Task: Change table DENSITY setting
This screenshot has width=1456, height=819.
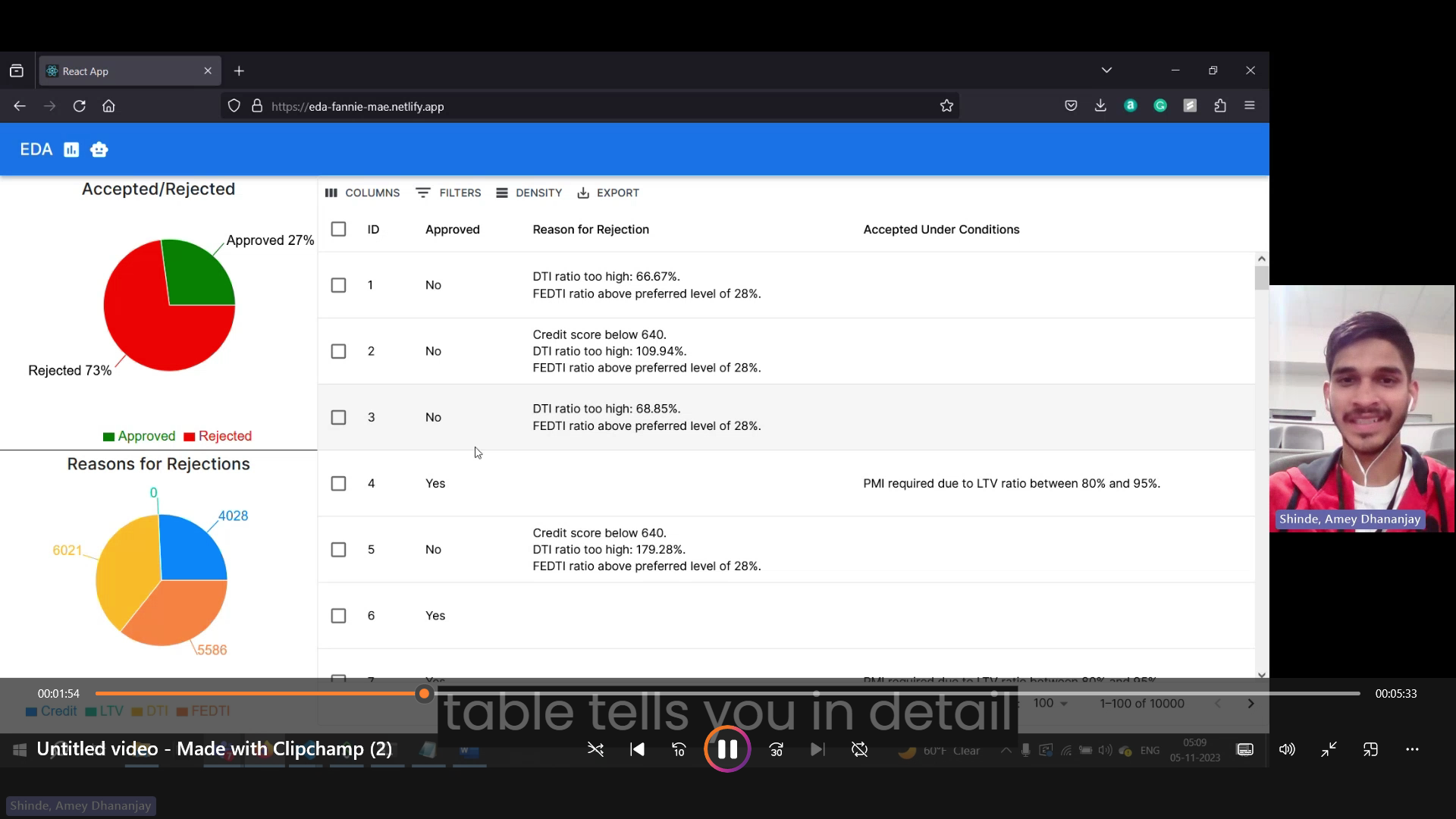Action: (x=529, y=193)
